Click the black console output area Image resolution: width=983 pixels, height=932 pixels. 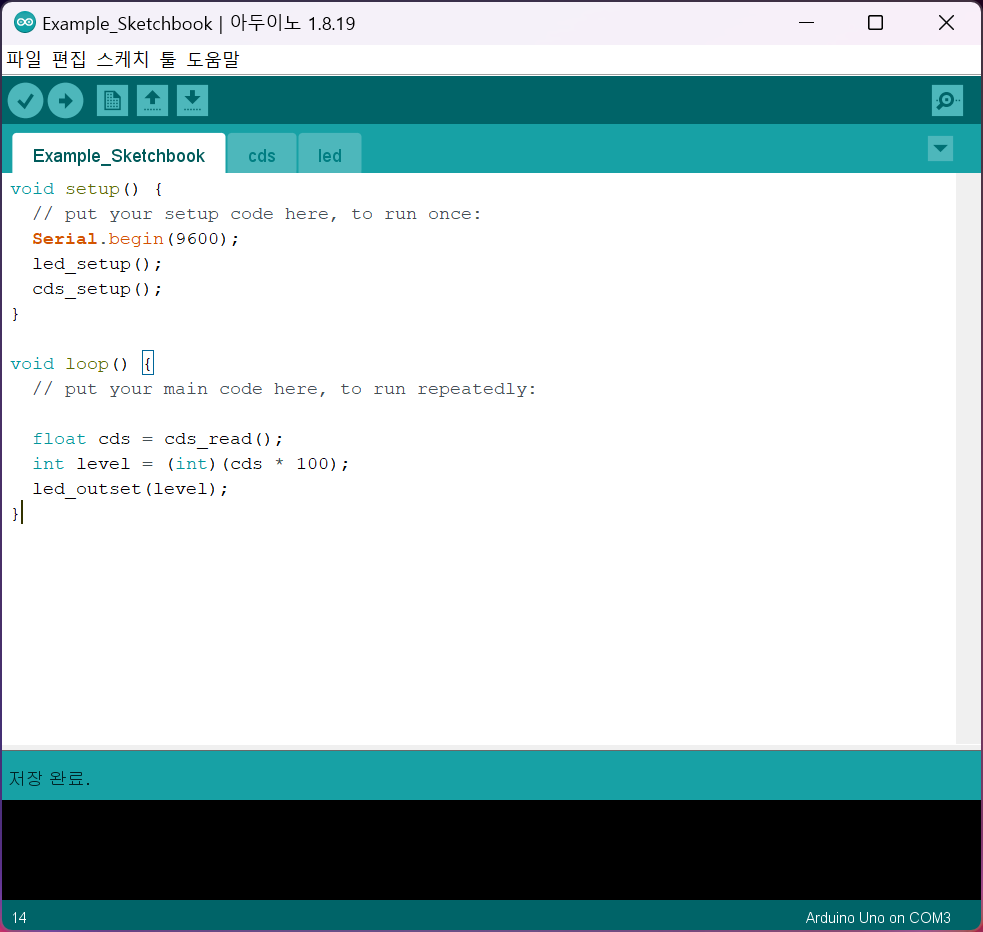492,849
